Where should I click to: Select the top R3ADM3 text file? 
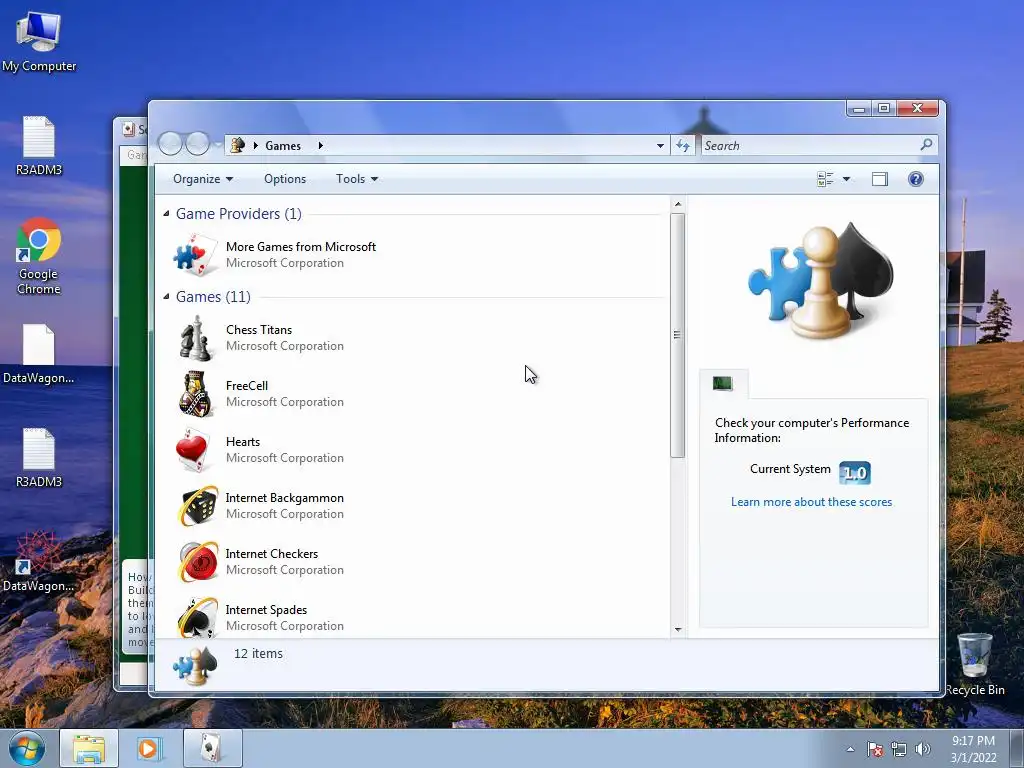[39, 146]
